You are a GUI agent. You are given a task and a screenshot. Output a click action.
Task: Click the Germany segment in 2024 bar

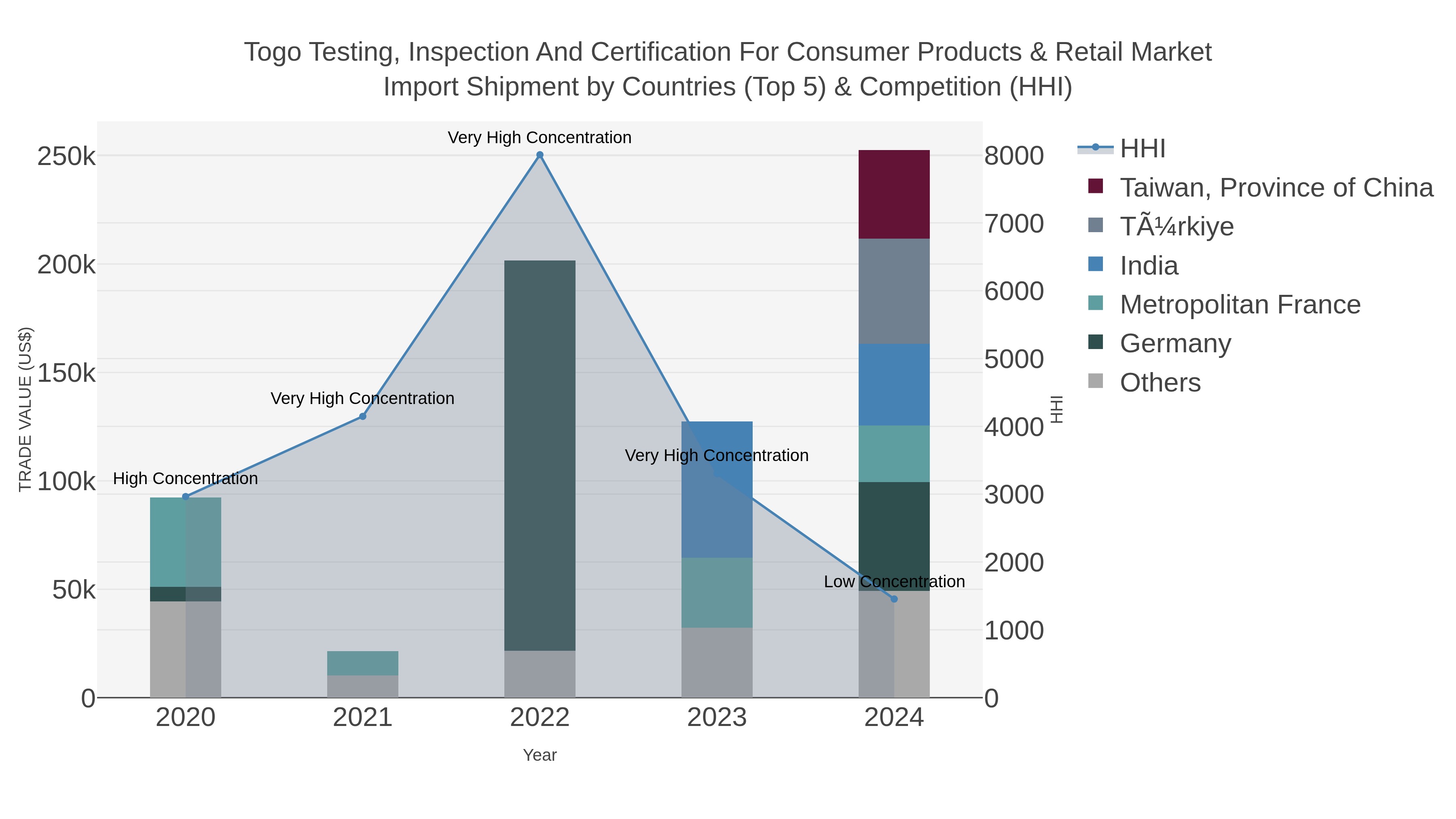(x=894, y=537)
